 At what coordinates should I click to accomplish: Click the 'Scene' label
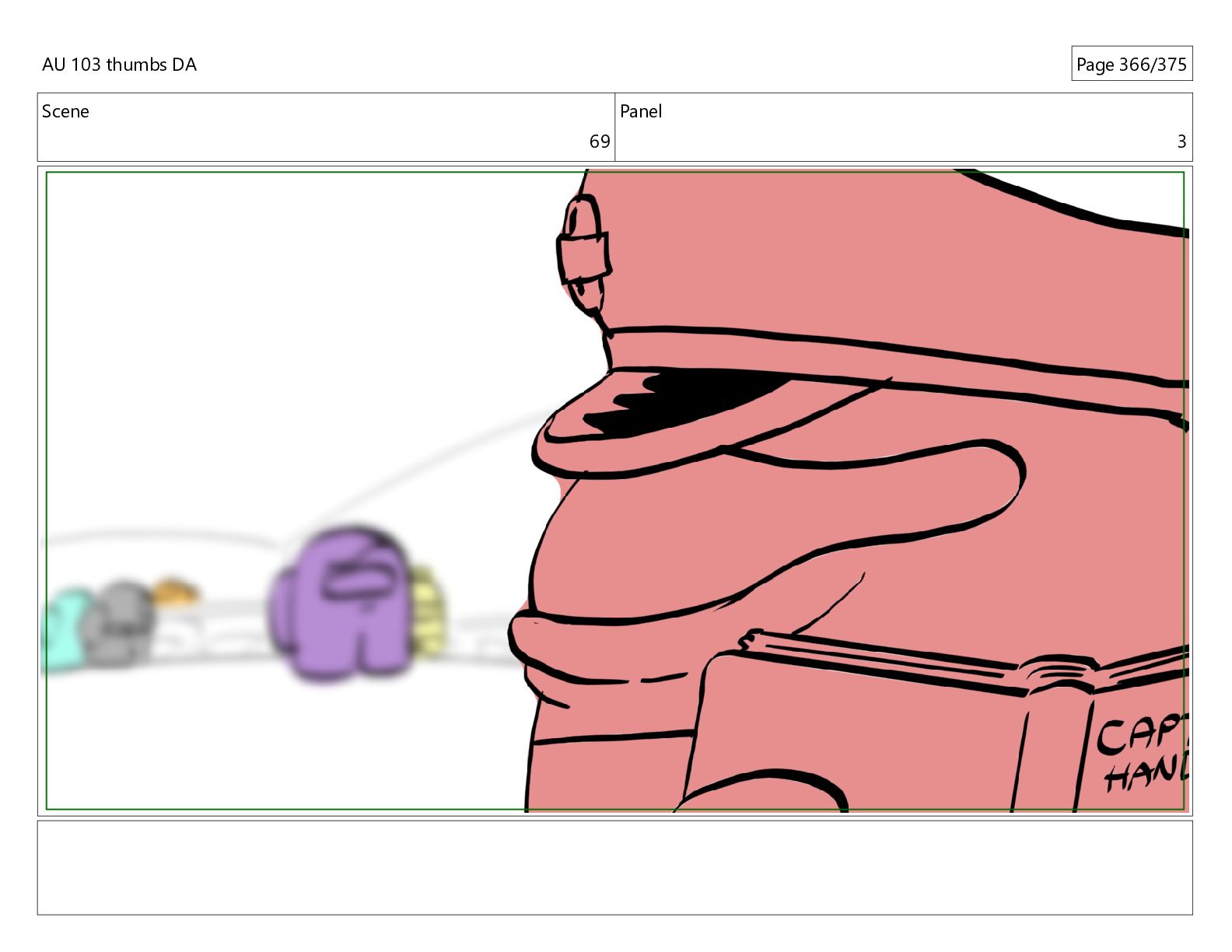click(65, 111)
